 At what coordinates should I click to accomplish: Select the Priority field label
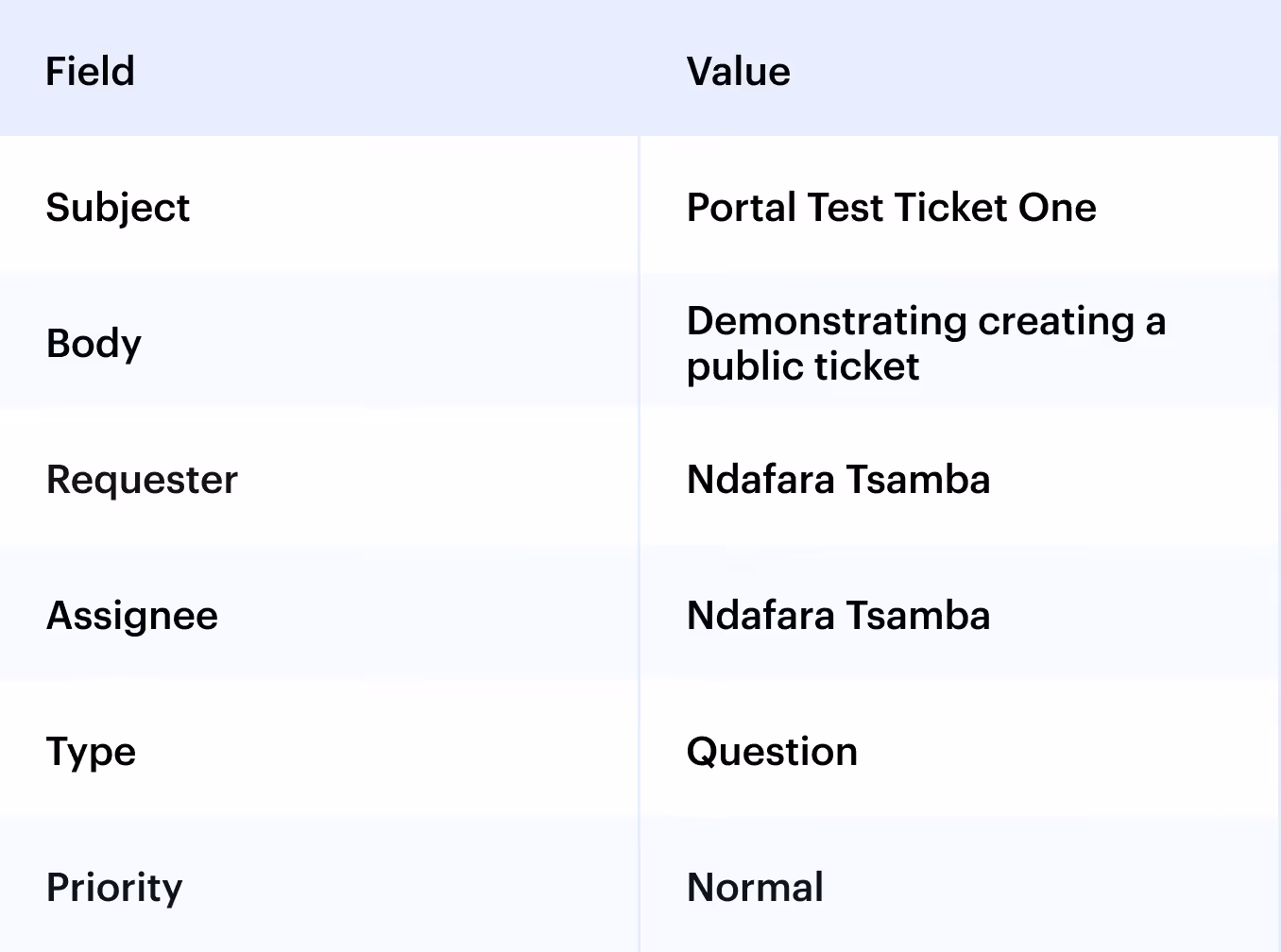pyautogui.click(x=114, y=888)
